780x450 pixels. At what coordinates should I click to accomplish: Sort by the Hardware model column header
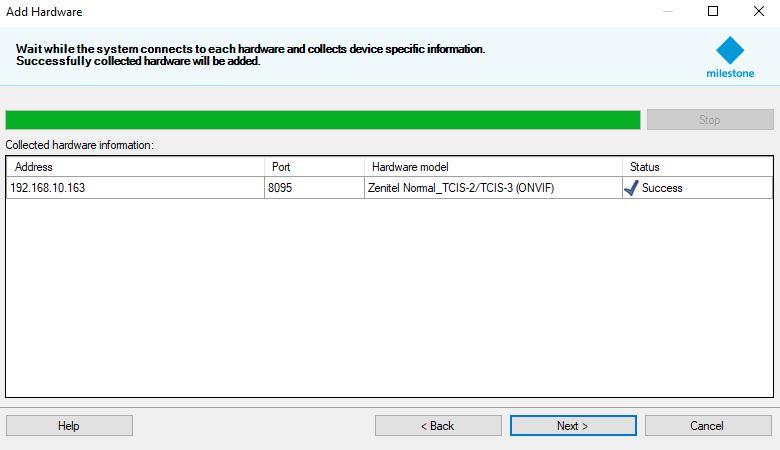tap(492, 167)
